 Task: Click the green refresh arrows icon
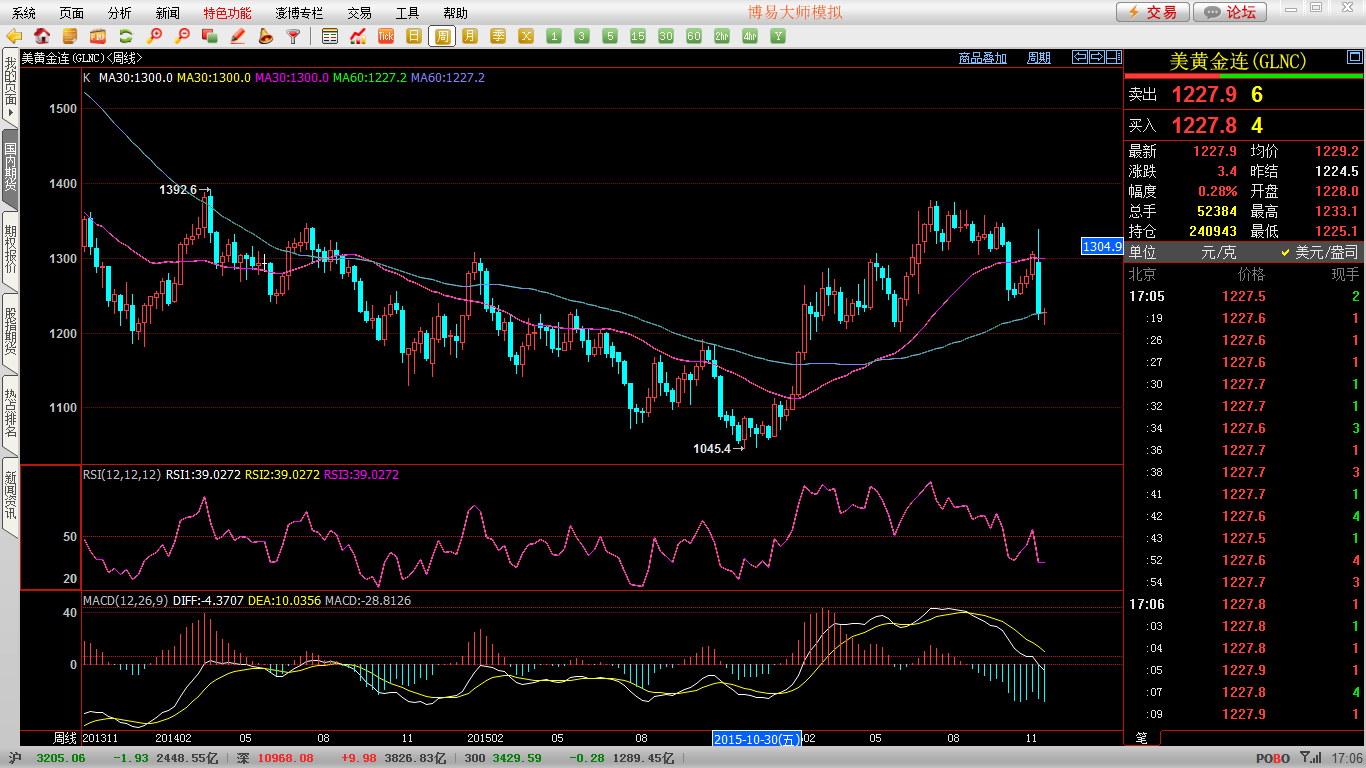tap(126, 36)
